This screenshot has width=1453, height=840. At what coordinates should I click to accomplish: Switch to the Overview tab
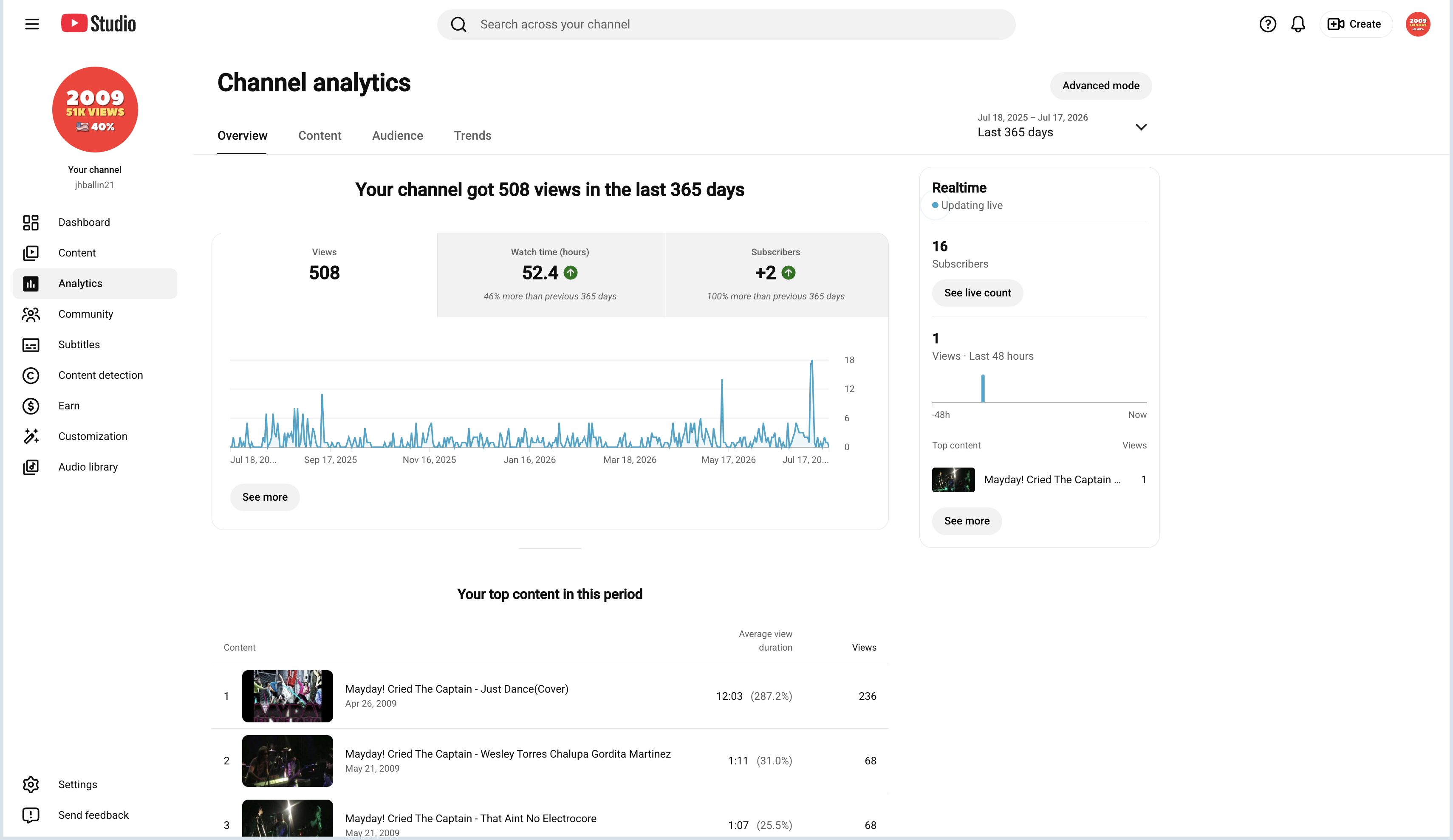(242, 135)
